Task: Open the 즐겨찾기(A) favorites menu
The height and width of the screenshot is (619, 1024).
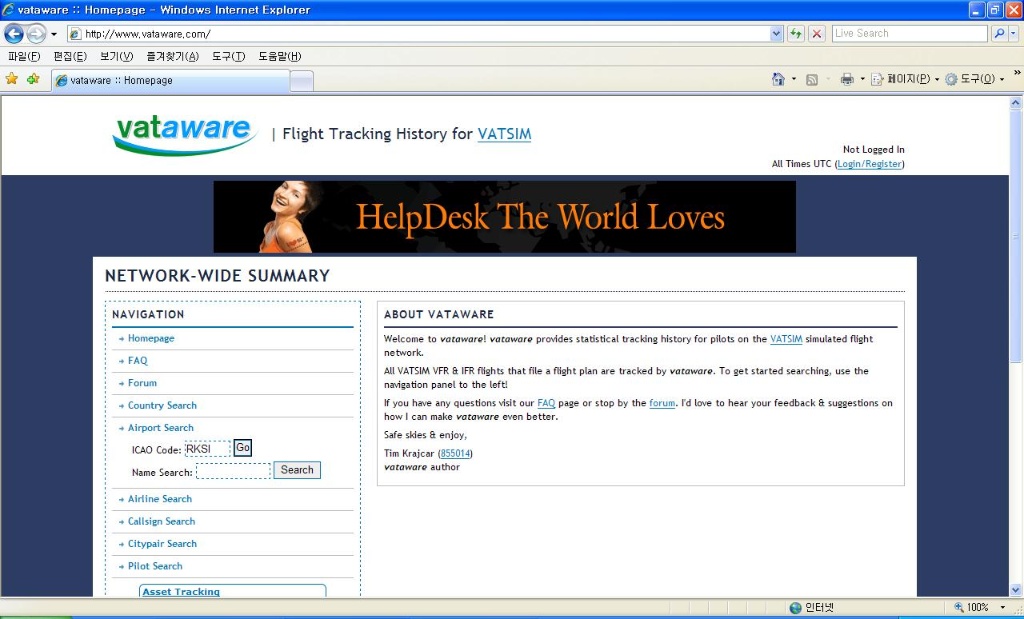Action: [x=172, y=56]
